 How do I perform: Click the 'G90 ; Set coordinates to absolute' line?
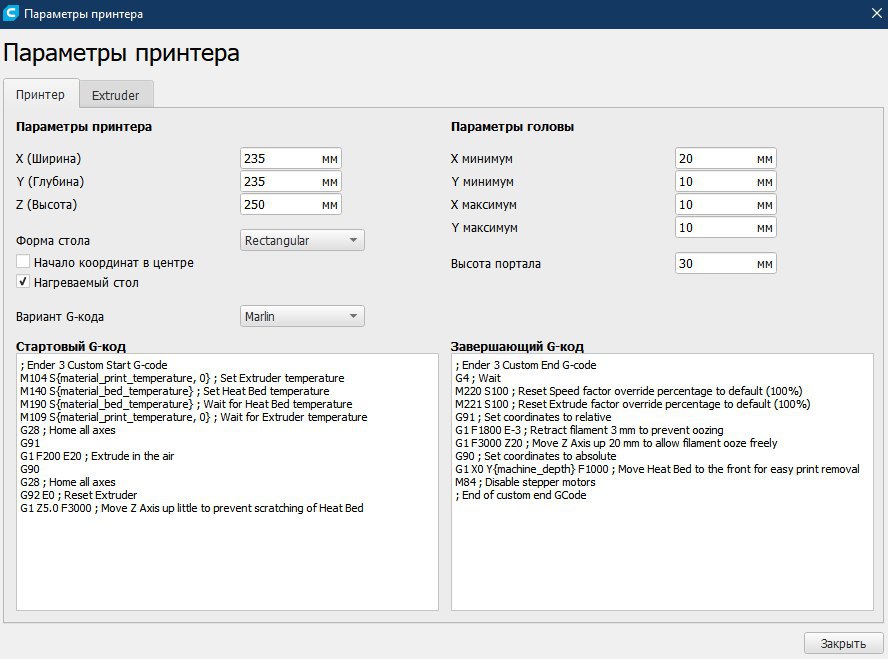coord(535,456)
